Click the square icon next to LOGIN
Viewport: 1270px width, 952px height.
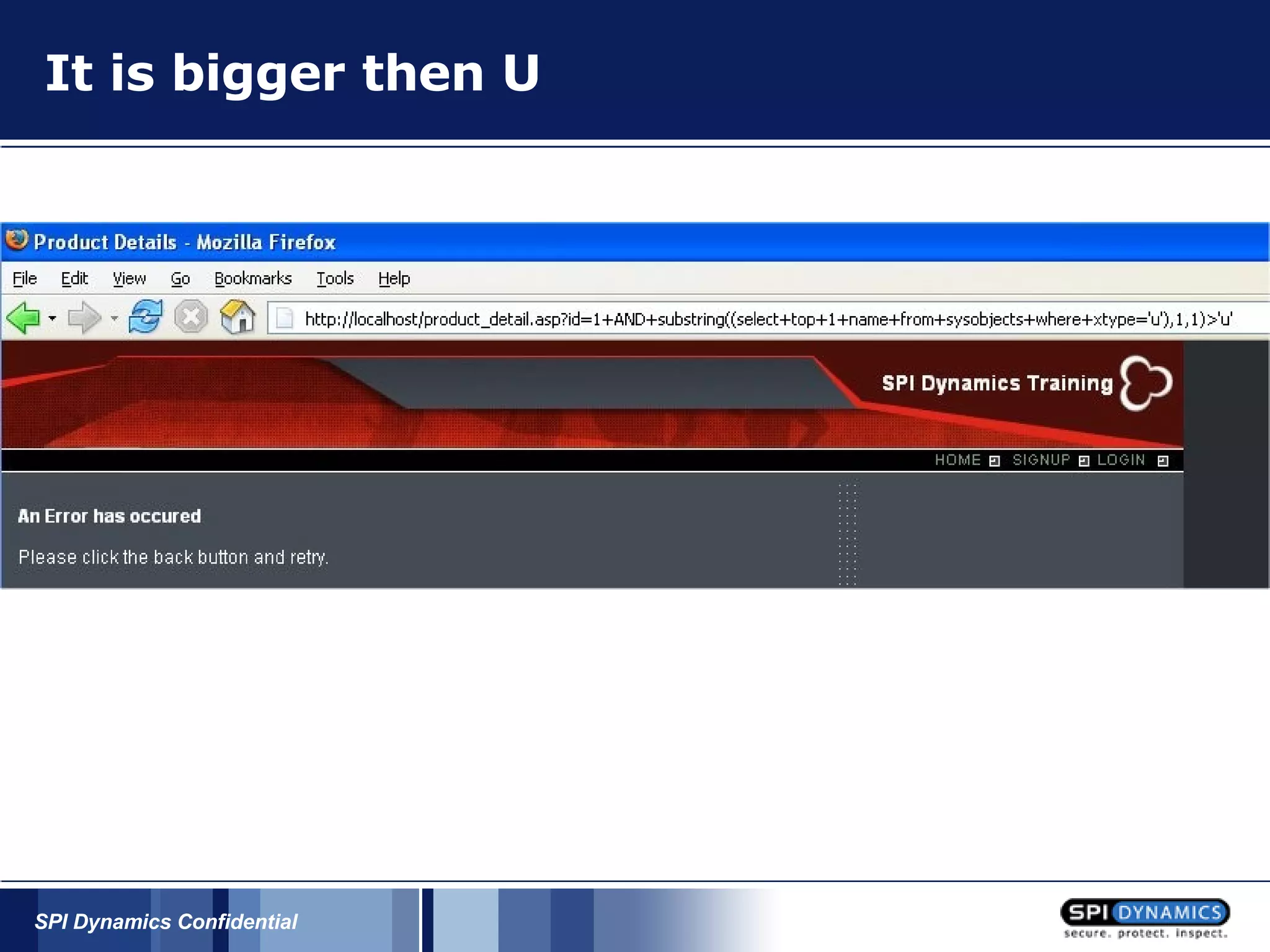pyautogui.click(x=1163, y=461)
